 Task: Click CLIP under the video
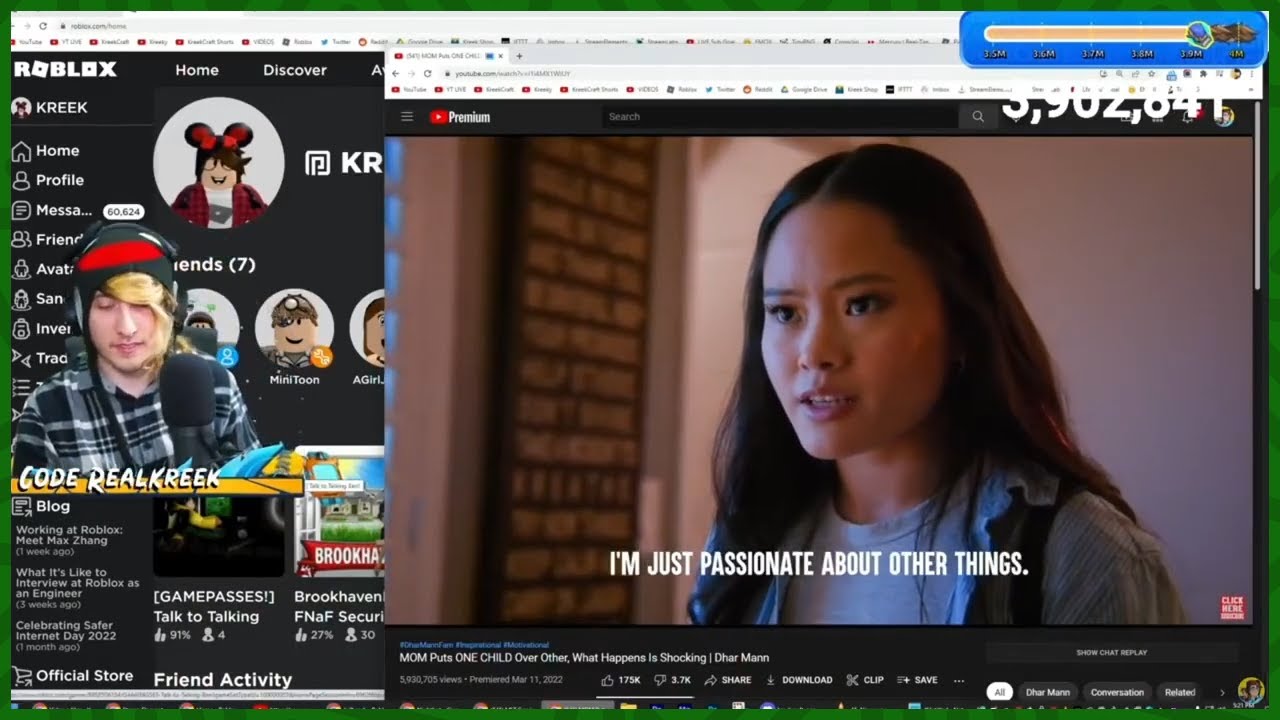click(865, 680)
